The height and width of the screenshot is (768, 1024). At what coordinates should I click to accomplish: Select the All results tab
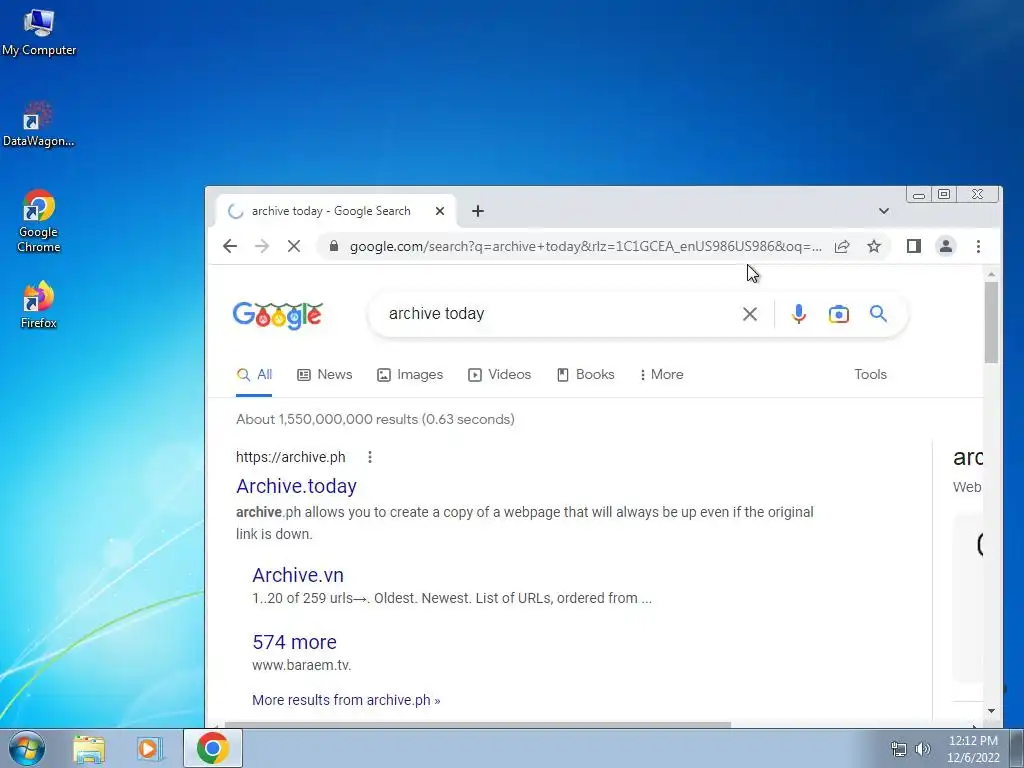[x=254, y=375]
